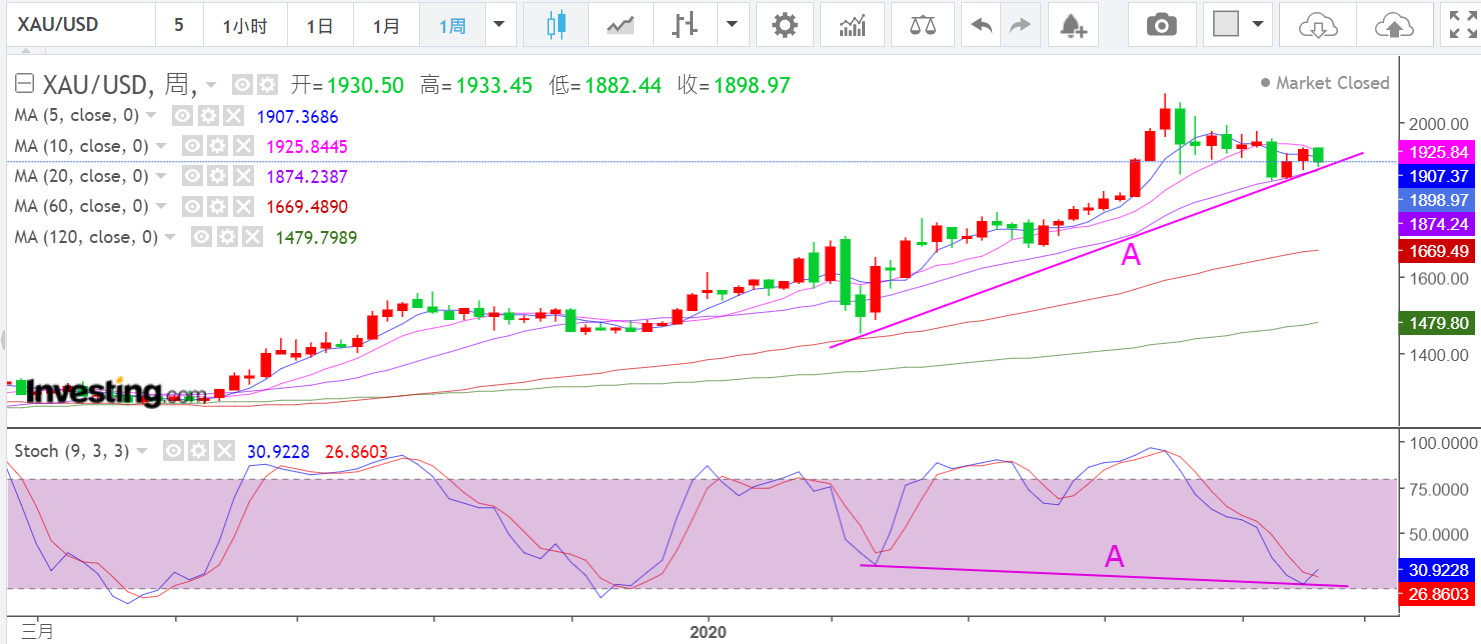
Task: Take a chart snapshot with camera
Action: 1161,25
